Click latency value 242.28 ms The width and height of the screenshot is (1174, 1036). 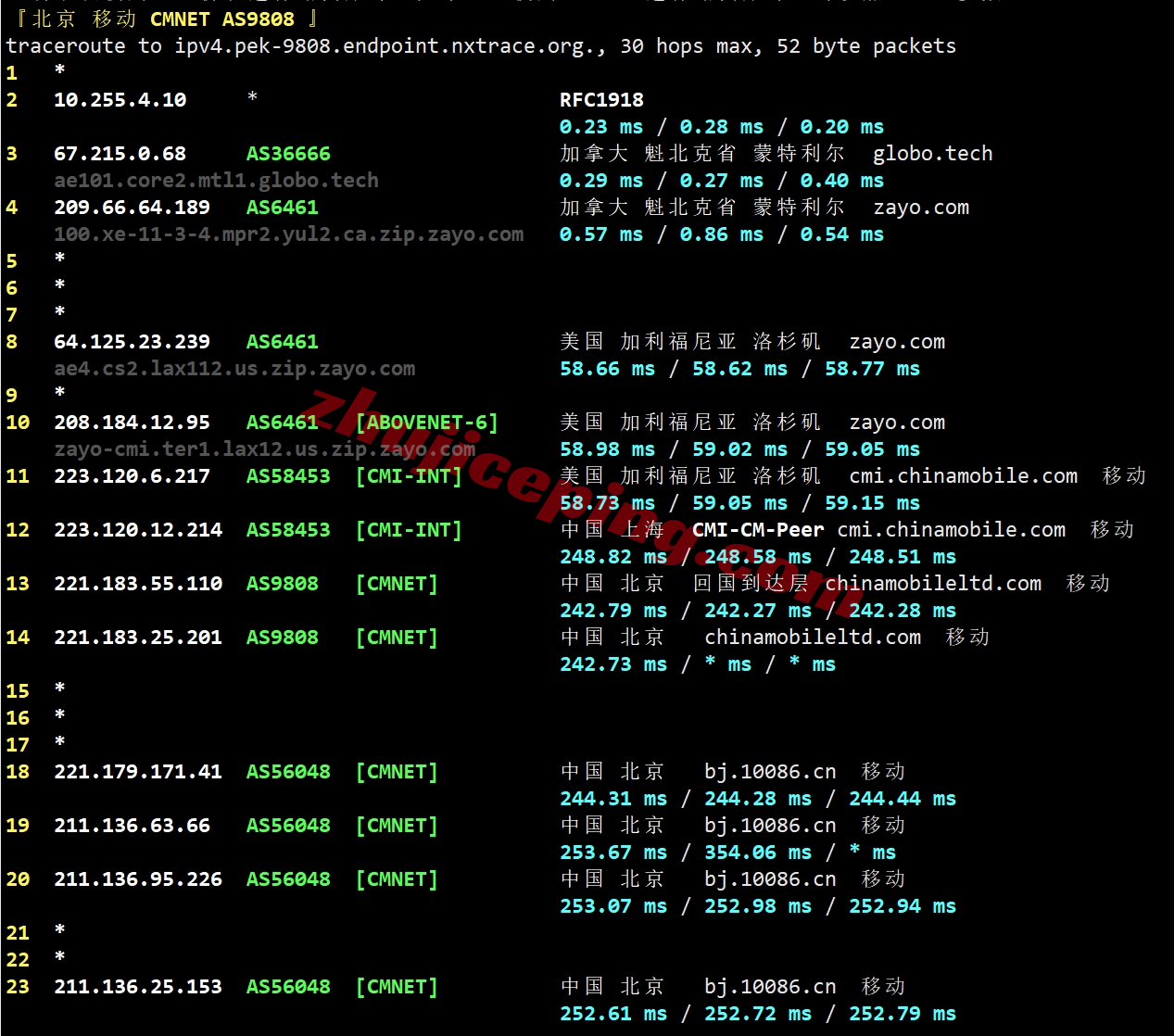[903, 611]
